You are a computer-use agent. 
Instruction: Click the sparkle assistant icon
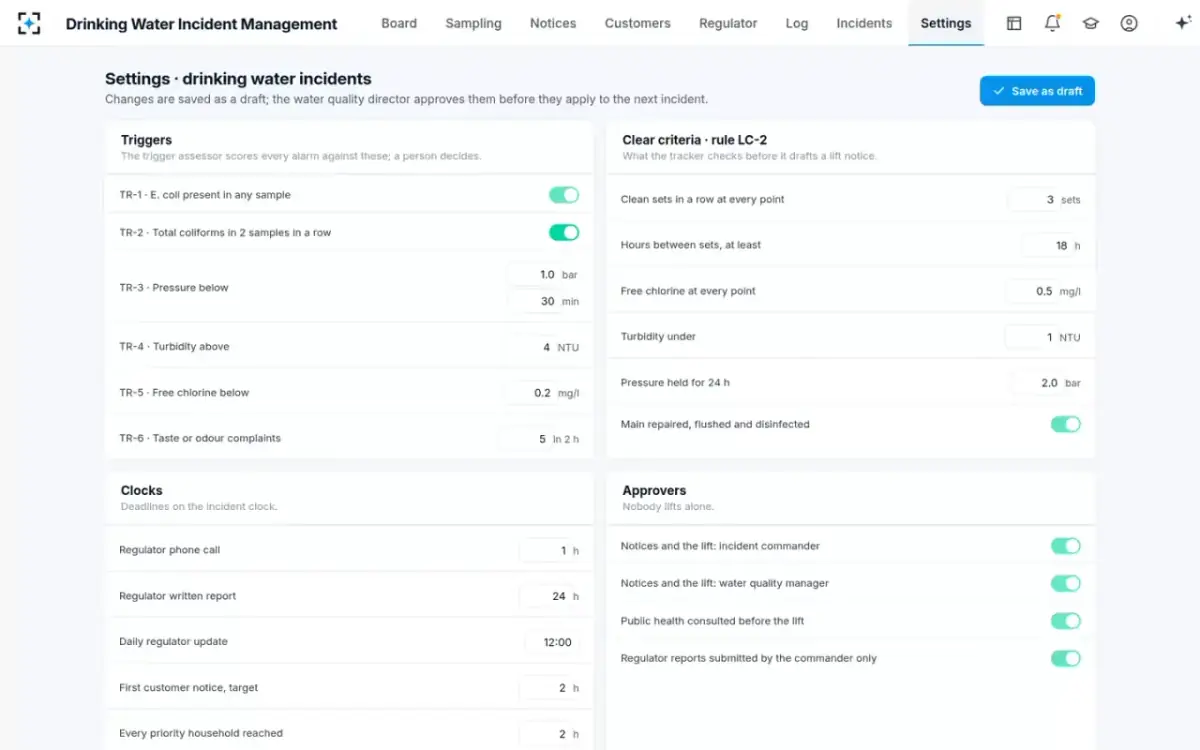pos(1182,23)
